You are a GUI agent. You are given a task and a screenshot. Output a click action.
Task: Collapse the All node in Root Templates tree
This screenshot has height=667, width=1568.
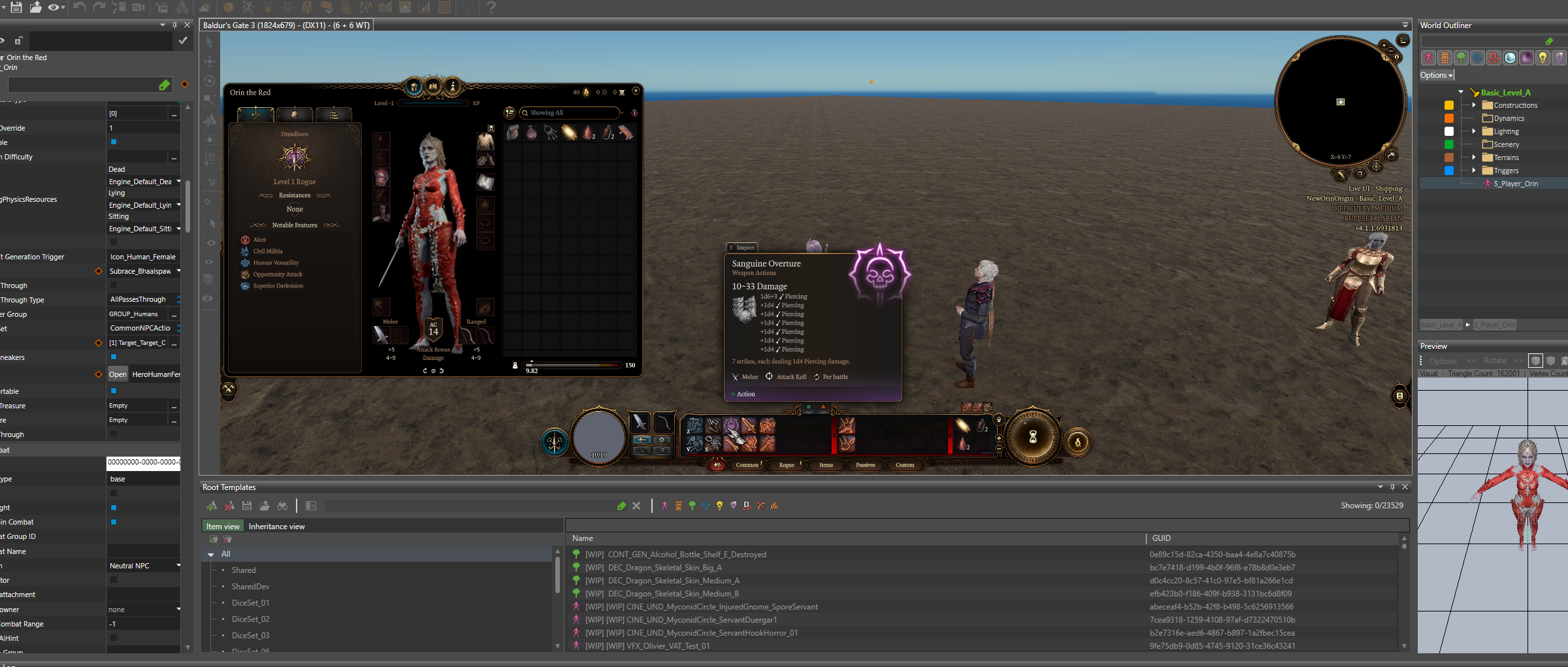point(211,555)
